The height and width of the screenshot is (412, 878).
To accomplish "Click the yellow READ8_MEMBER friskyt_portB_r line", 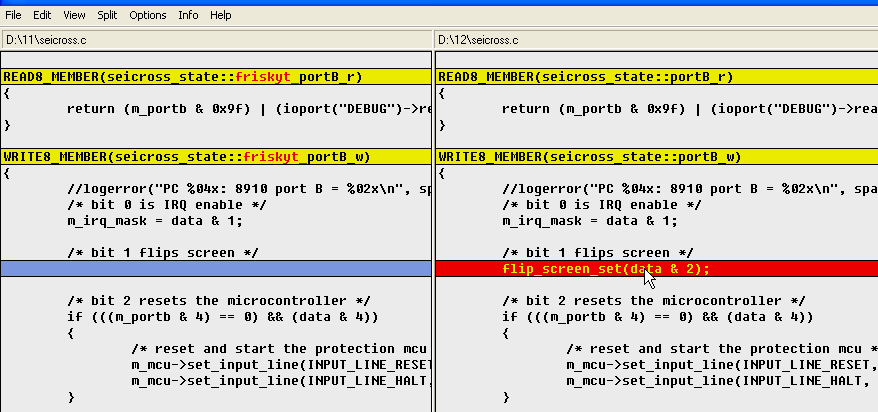I will (x=182, y=76).
